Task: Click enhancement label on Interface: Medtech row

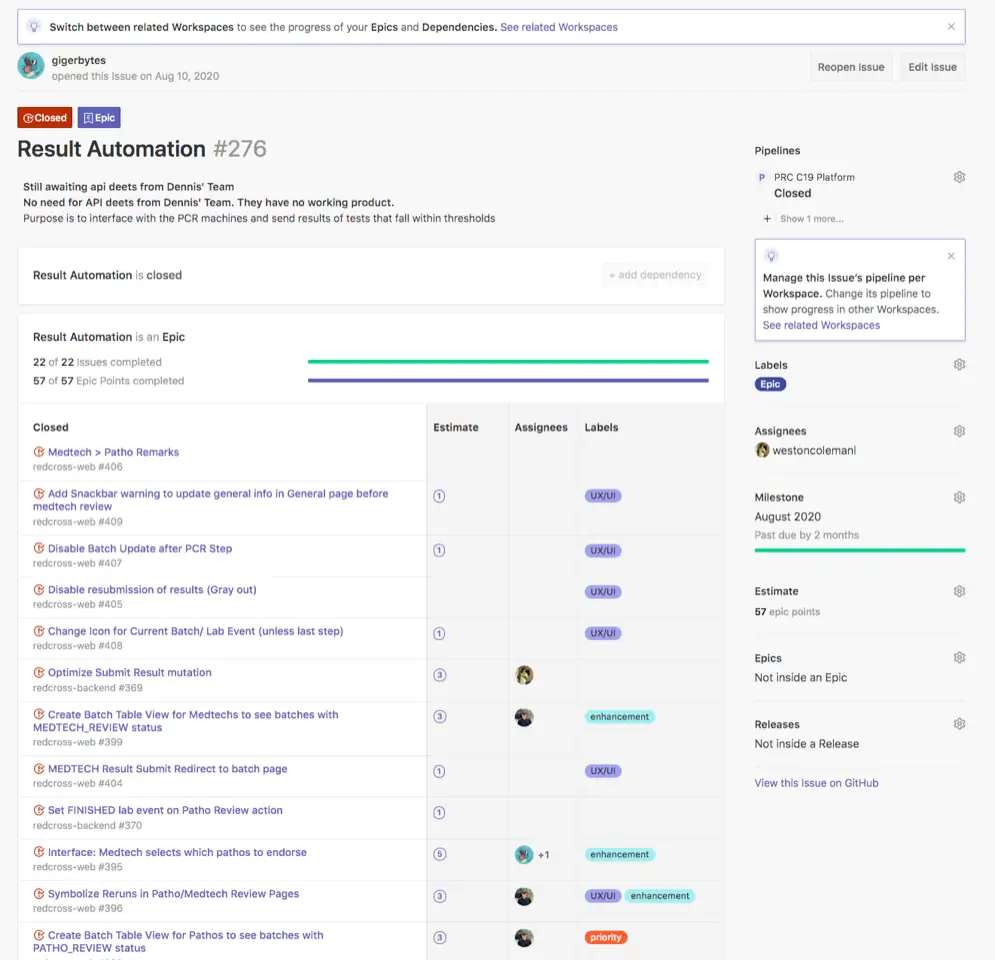Action: coord(619,855)
